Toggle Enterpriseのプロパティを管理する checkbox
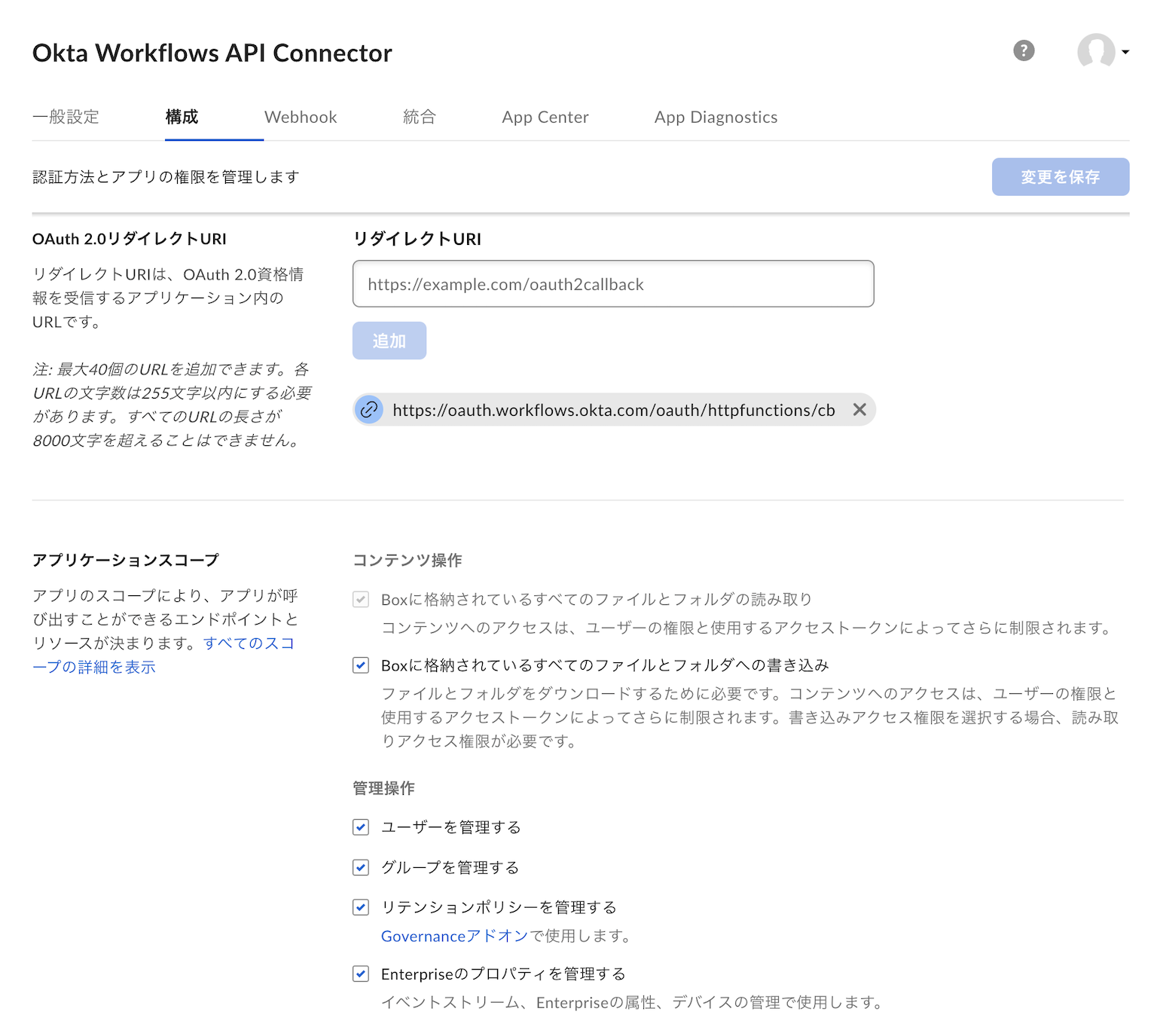The image size is (1157, 1036). click(360, 973)
